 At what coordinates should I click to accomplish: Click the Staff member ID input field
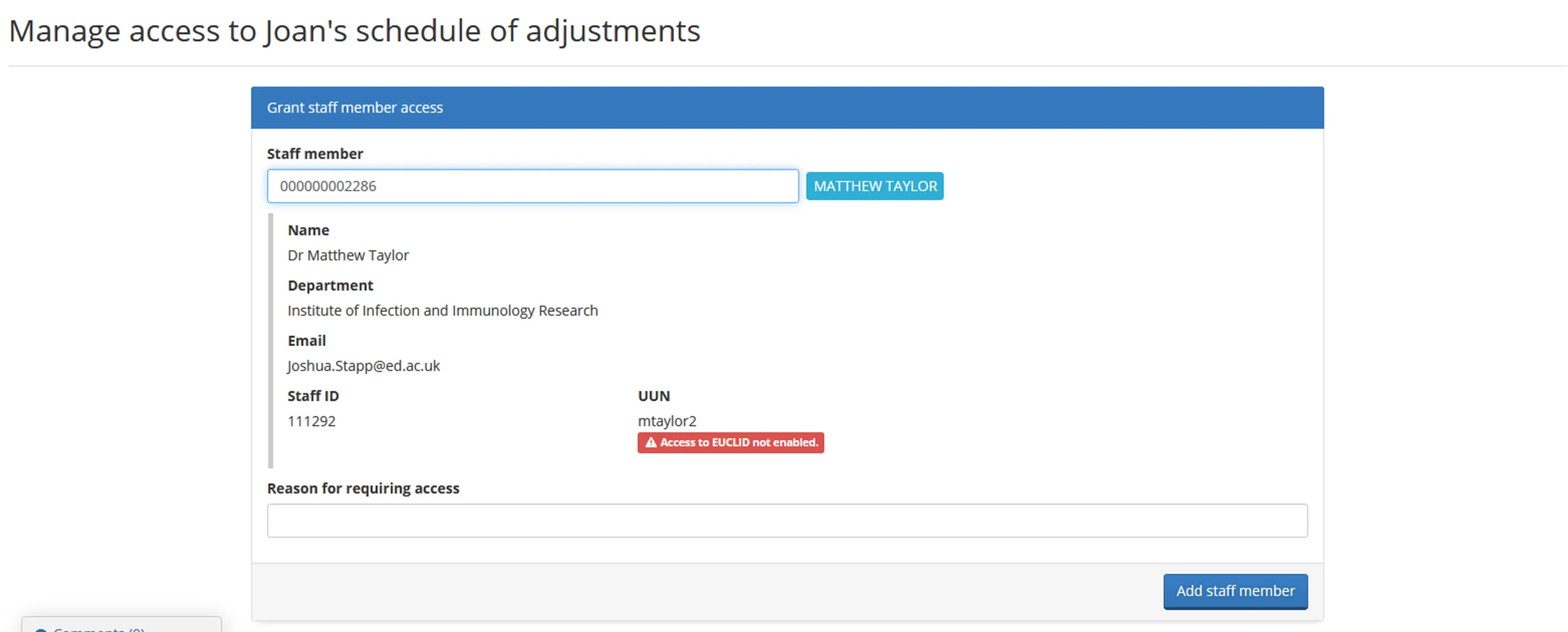(x=532, y=186)
